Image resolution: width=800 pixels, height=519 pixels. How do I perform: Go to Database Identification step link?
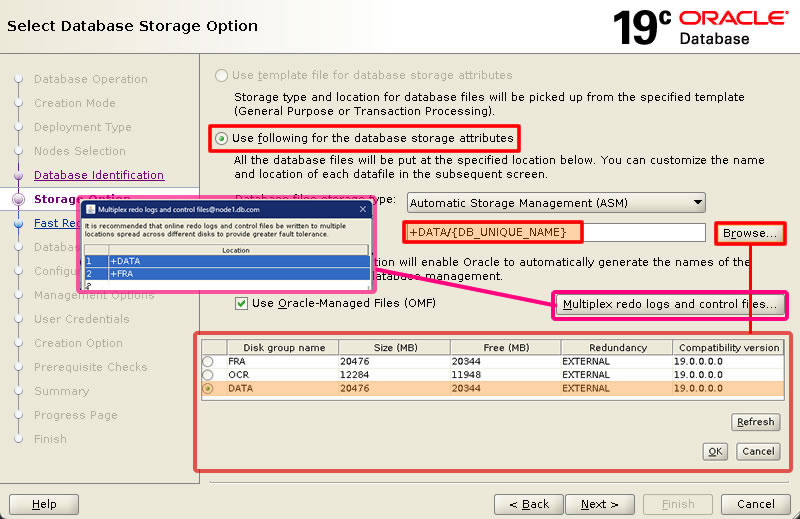click(99, 175)
